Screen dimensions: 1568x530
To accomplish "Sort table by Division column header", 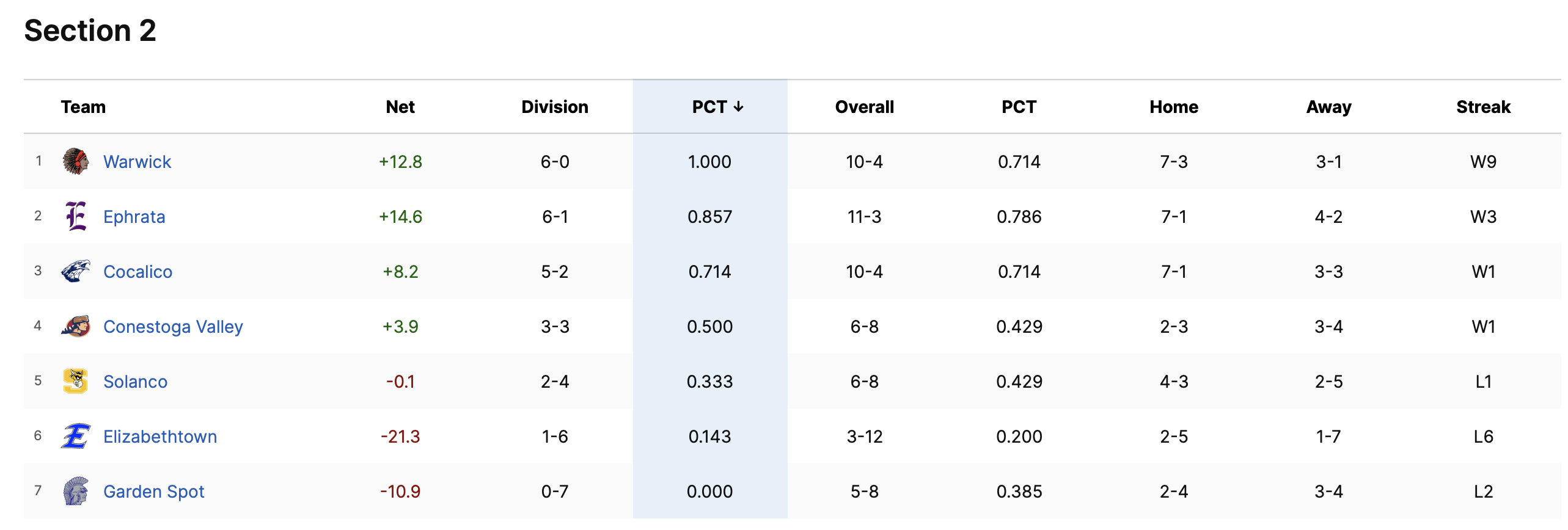I will coord(554,107).
